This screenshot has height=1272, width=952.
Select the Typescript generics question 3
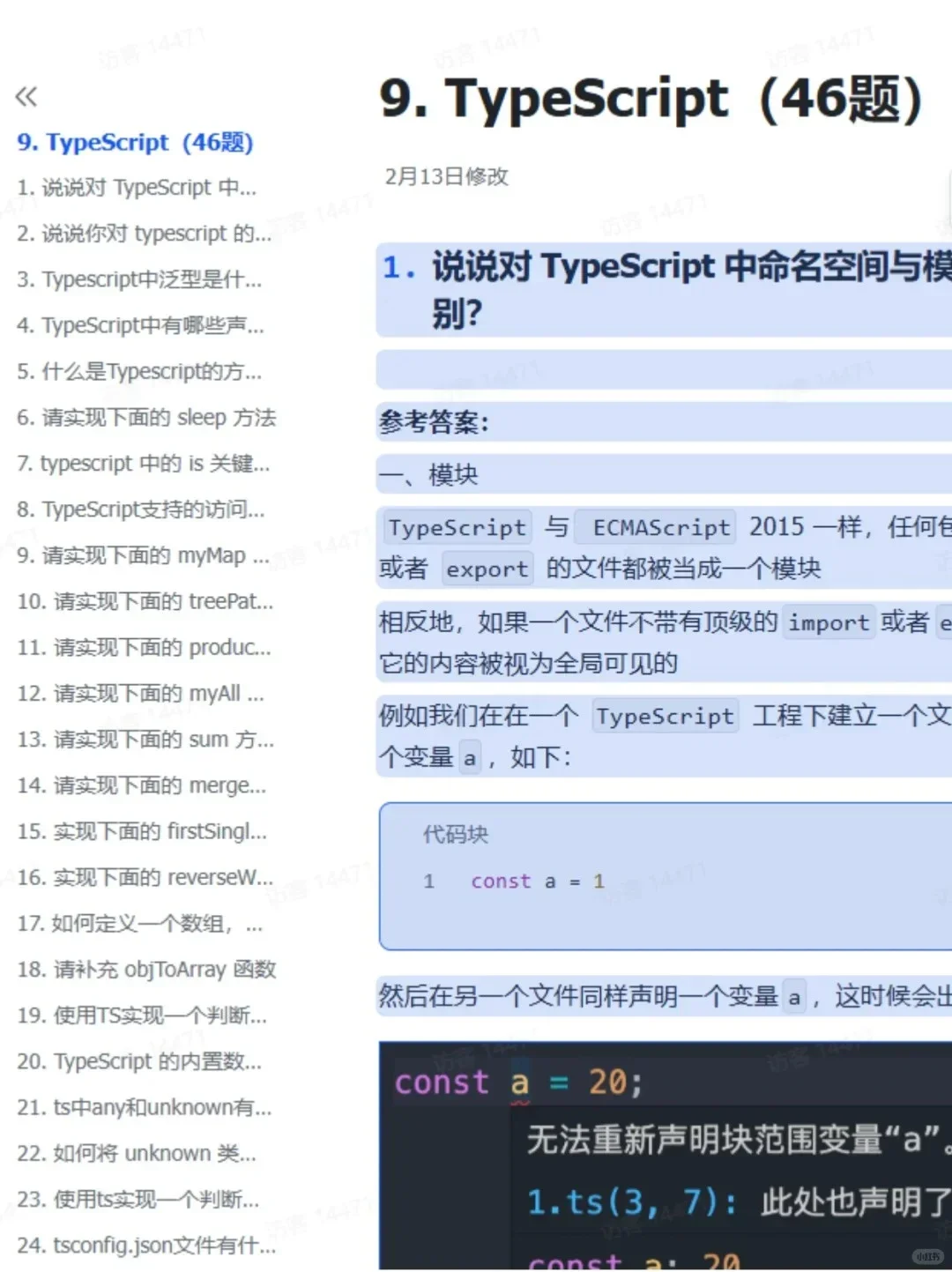tap(139, 280)
